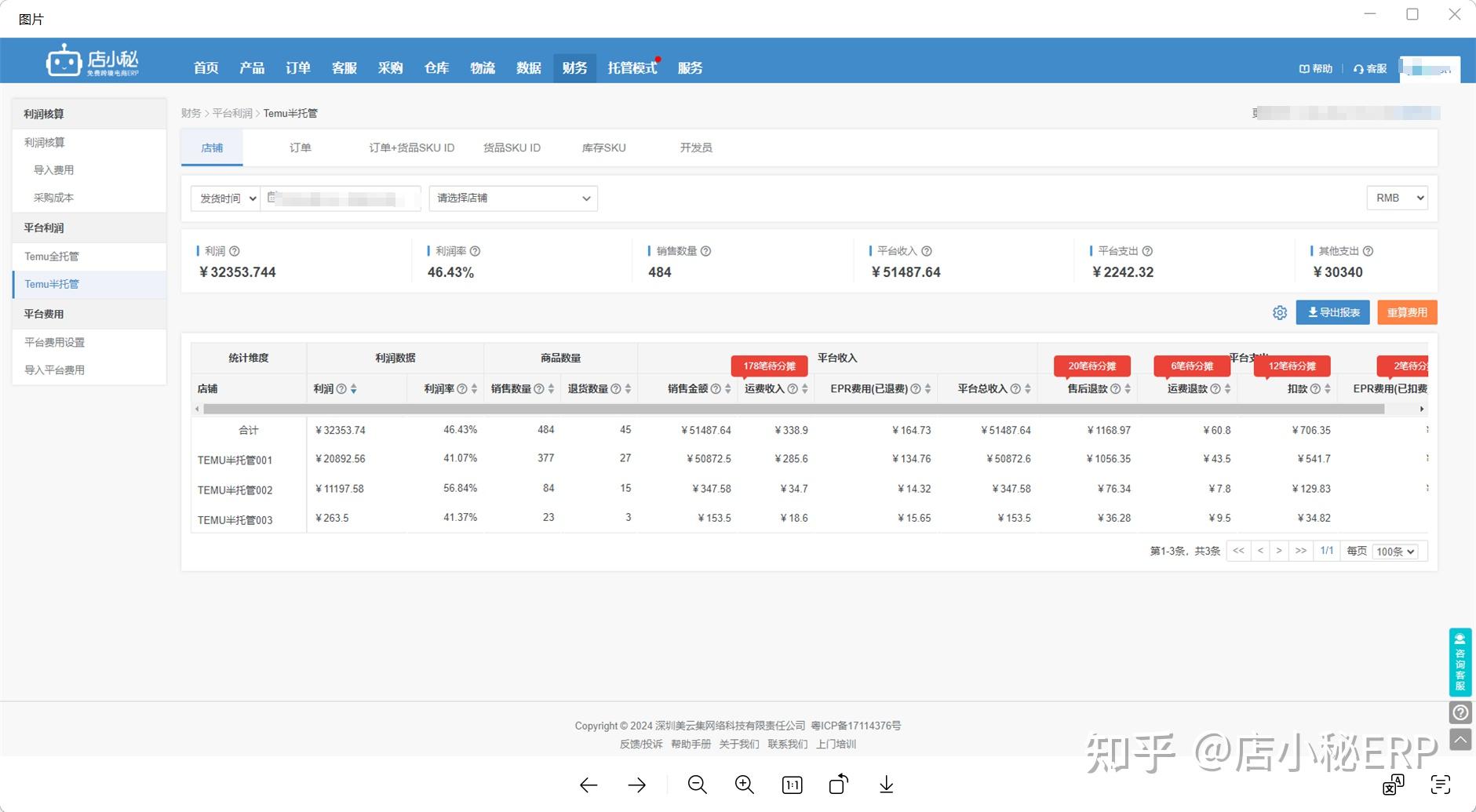Click the 销售数量 tooltip question icon

tap(705, 251)
